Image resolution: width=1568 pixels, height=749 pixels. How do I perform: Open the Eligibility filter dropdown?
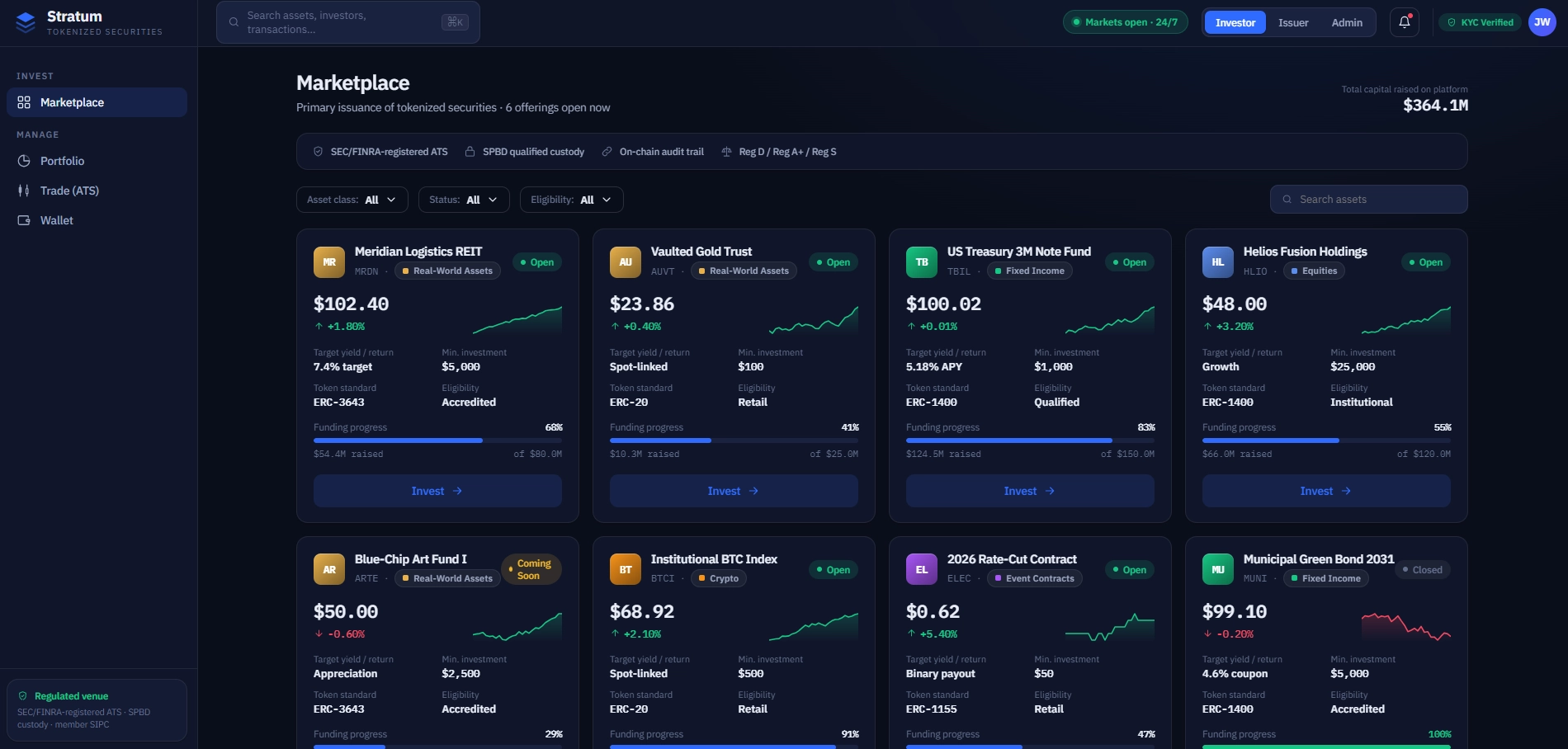click(572, 200)
